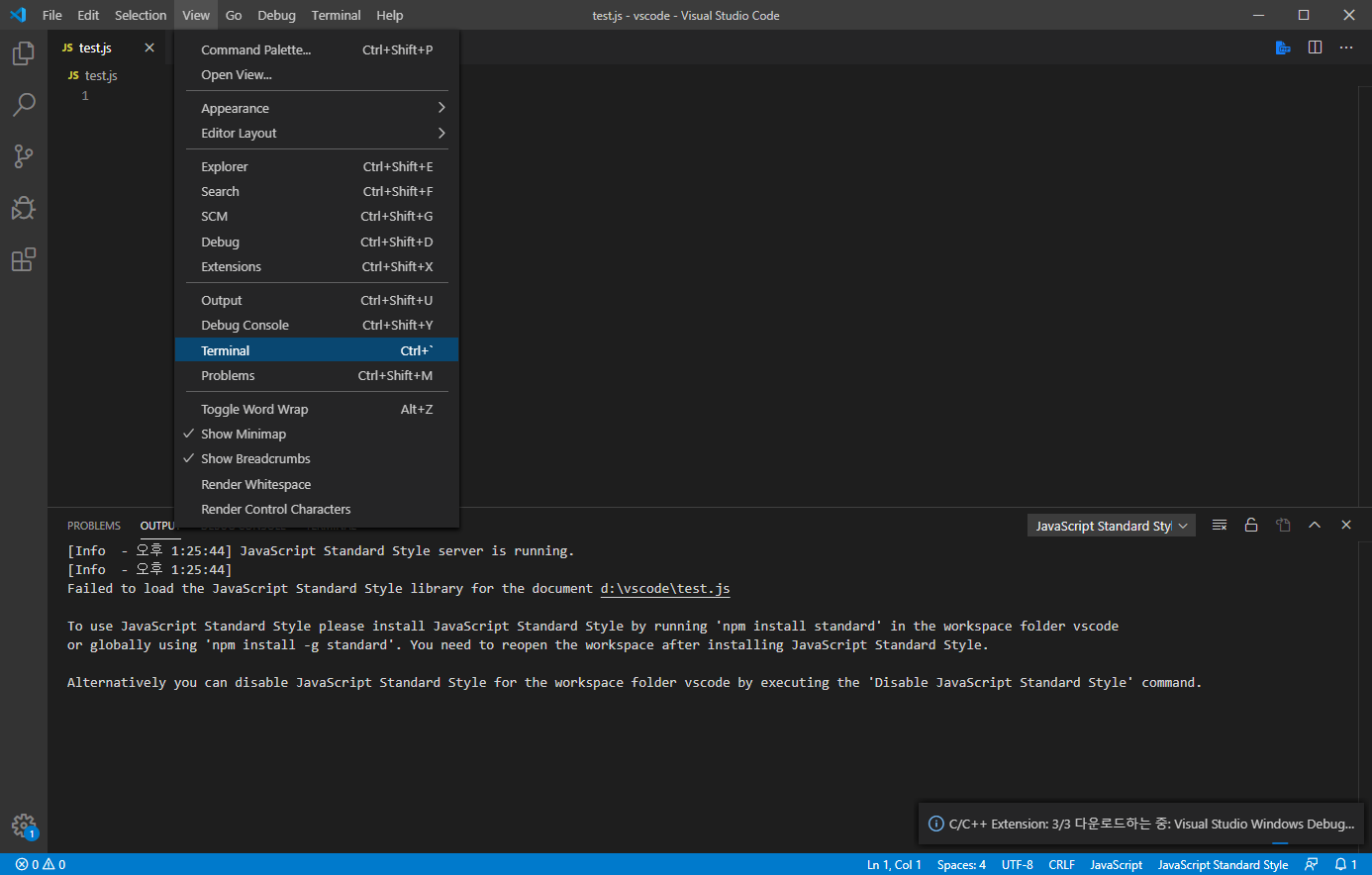Open the Manage gear icon

click(24, 826)
